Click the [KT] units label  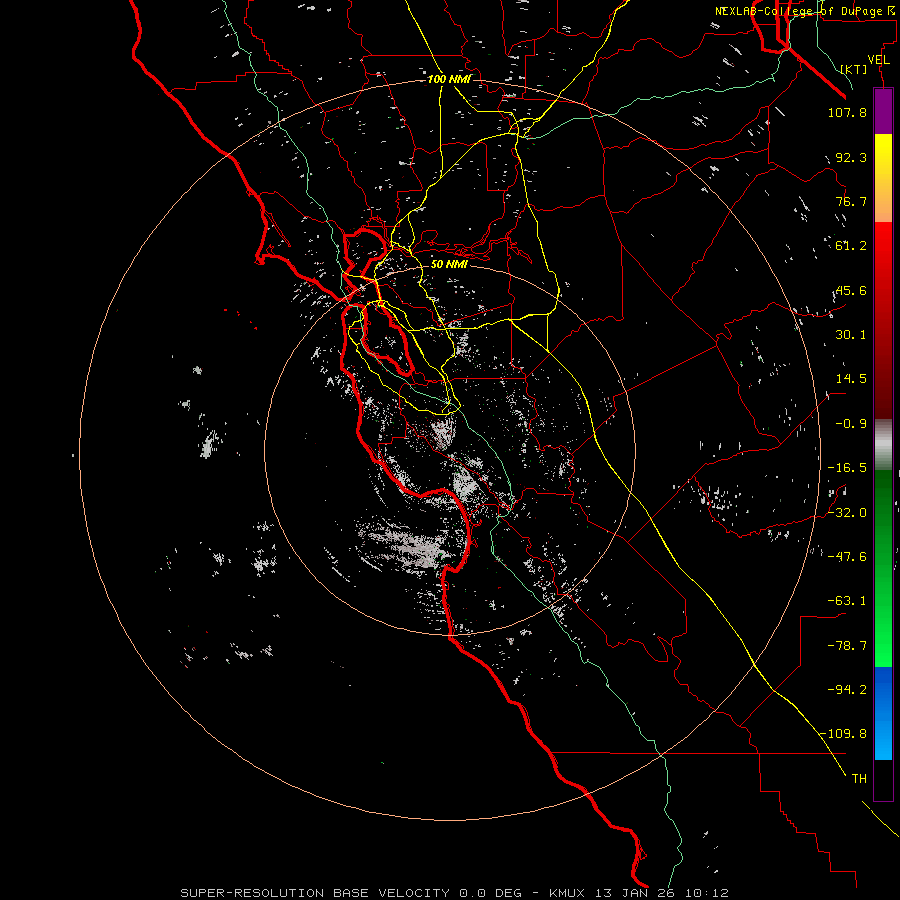point(854,69)
